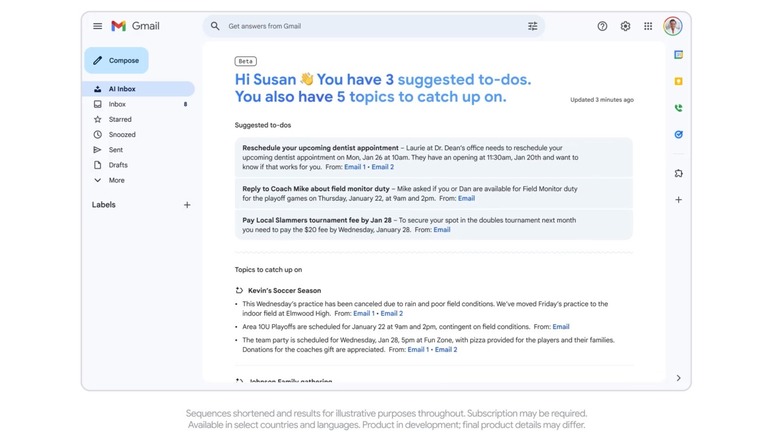Open Google Calendar side panel icon
Viewport: 780px width, 438px height.
pos(679,55)
